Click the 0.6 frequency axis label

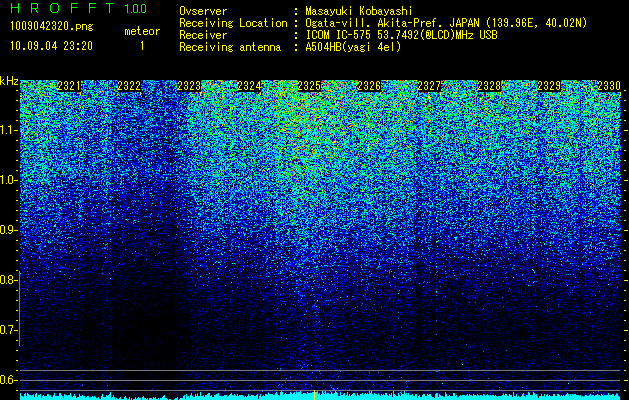click(8, 380)
